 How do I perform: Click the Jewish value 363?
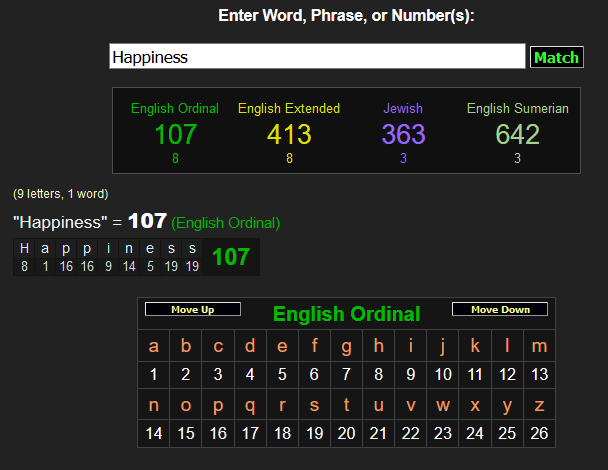point(403,134)
